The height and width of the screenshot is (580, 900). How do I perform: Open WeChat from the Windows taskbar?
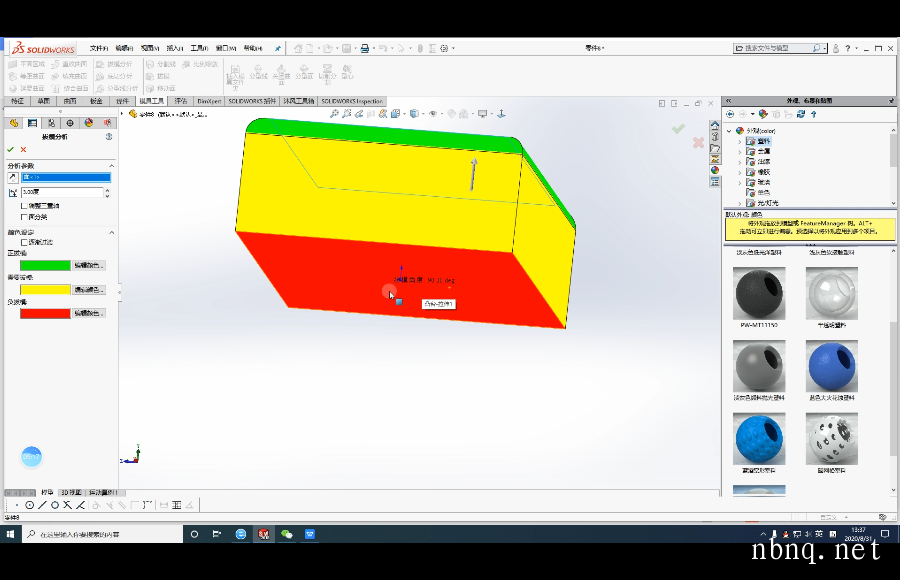(x=286, y=534)
